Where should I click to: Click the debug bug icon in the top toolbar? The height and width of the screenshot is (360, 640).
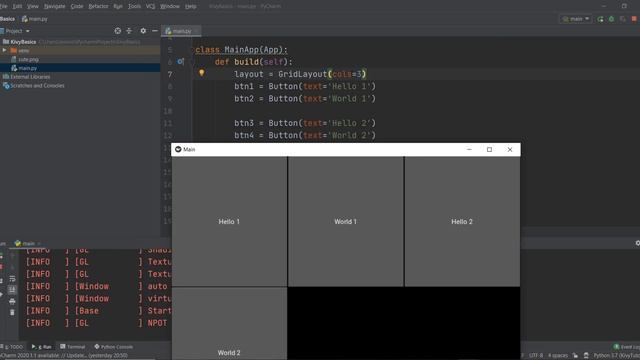coord(611,19)
